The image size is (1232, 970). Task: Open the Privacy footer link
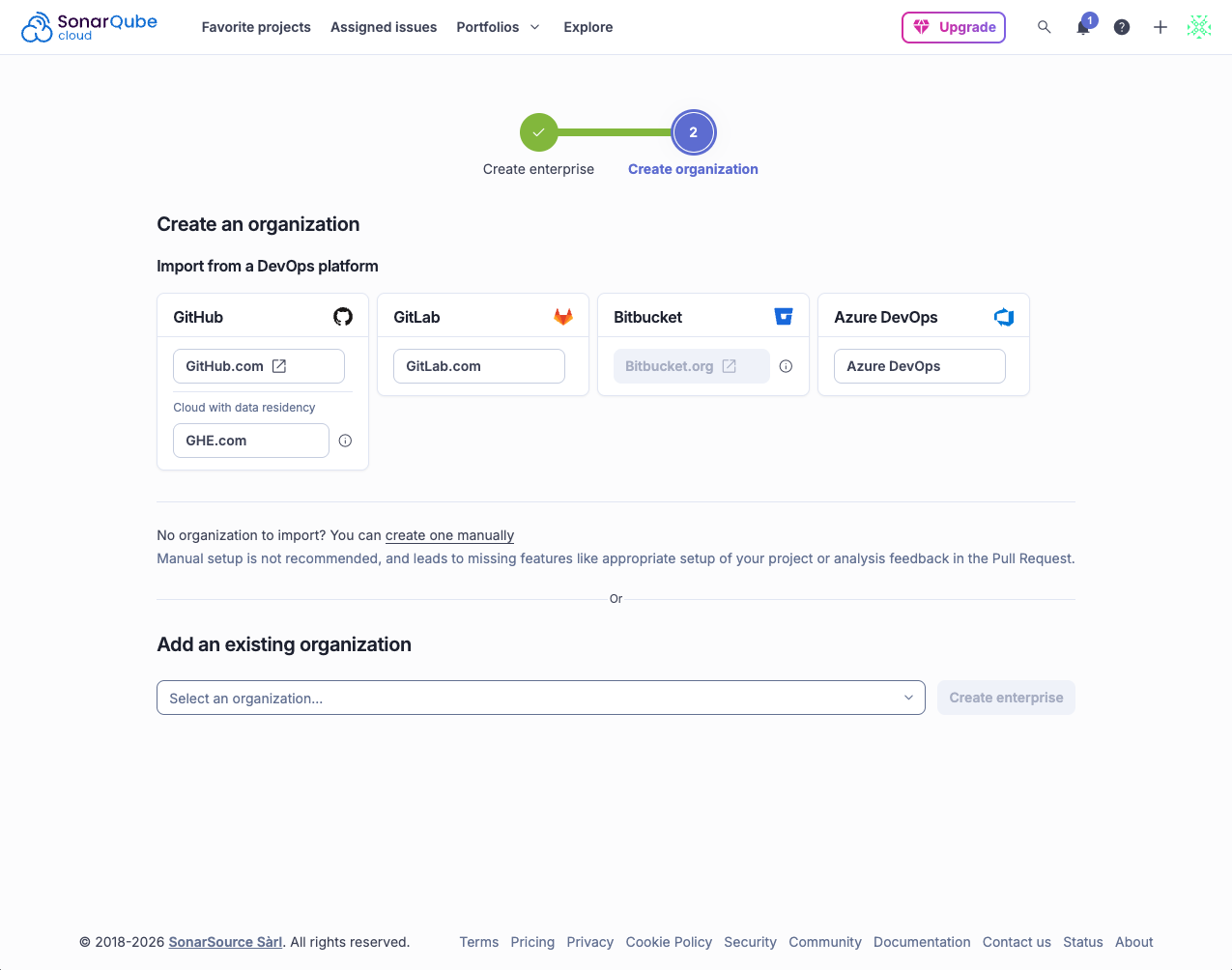[x=590, y=942]
